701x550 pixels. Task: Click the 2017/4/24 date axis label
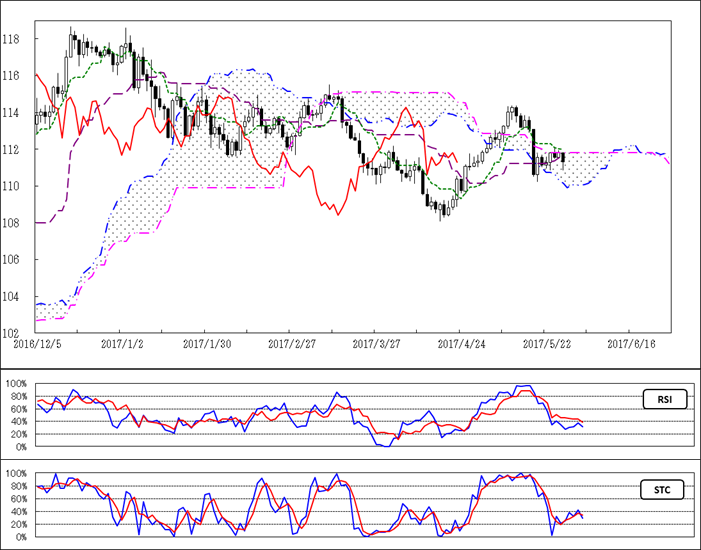point(459,342)
